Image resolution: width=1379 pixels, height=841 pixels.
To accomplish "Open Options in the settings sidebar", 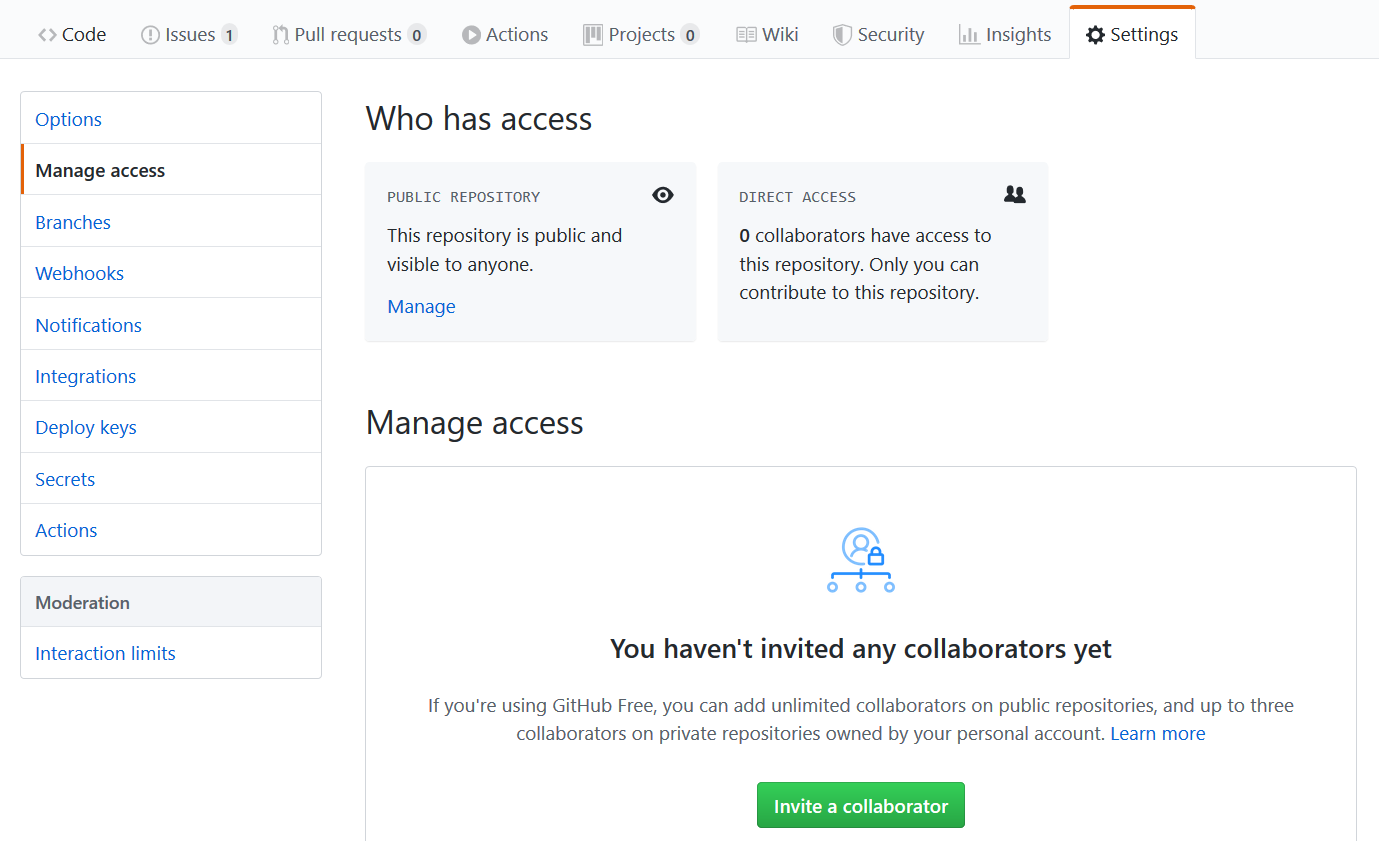I will pos(171,119).
